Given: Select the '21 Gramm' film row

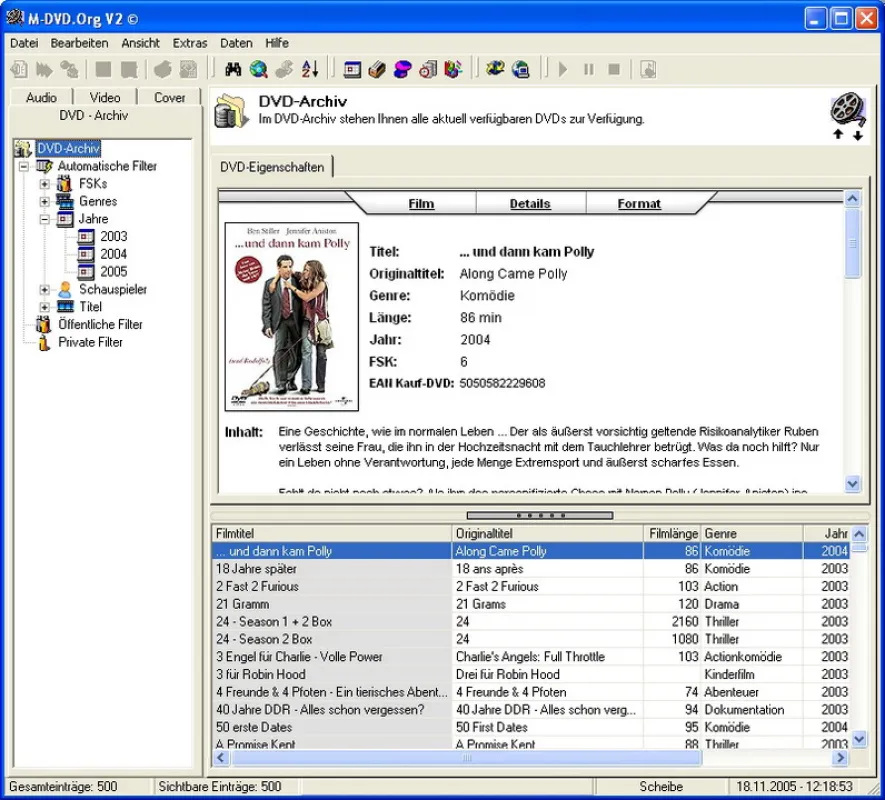Looking at the screenshot, I should coord(531,604).
